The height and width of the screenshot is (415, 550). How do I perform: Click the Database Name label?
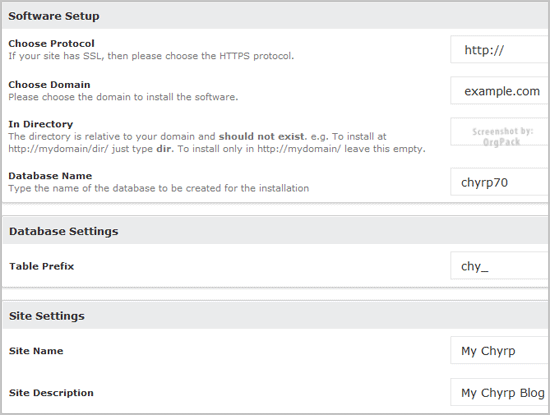(x=50, y=176)
